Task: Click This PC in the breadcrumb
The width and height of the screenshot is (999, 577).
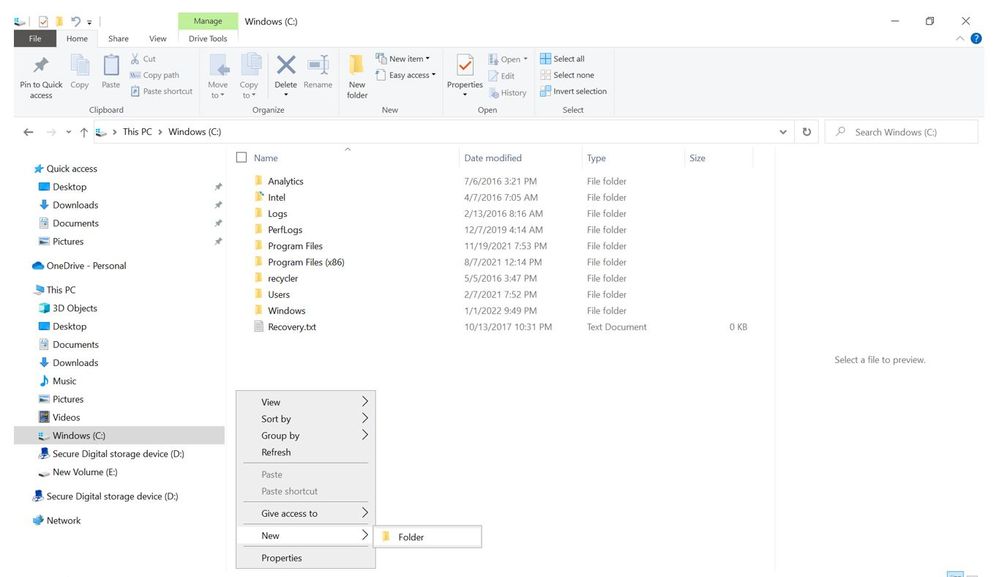Action: point(138,132)
